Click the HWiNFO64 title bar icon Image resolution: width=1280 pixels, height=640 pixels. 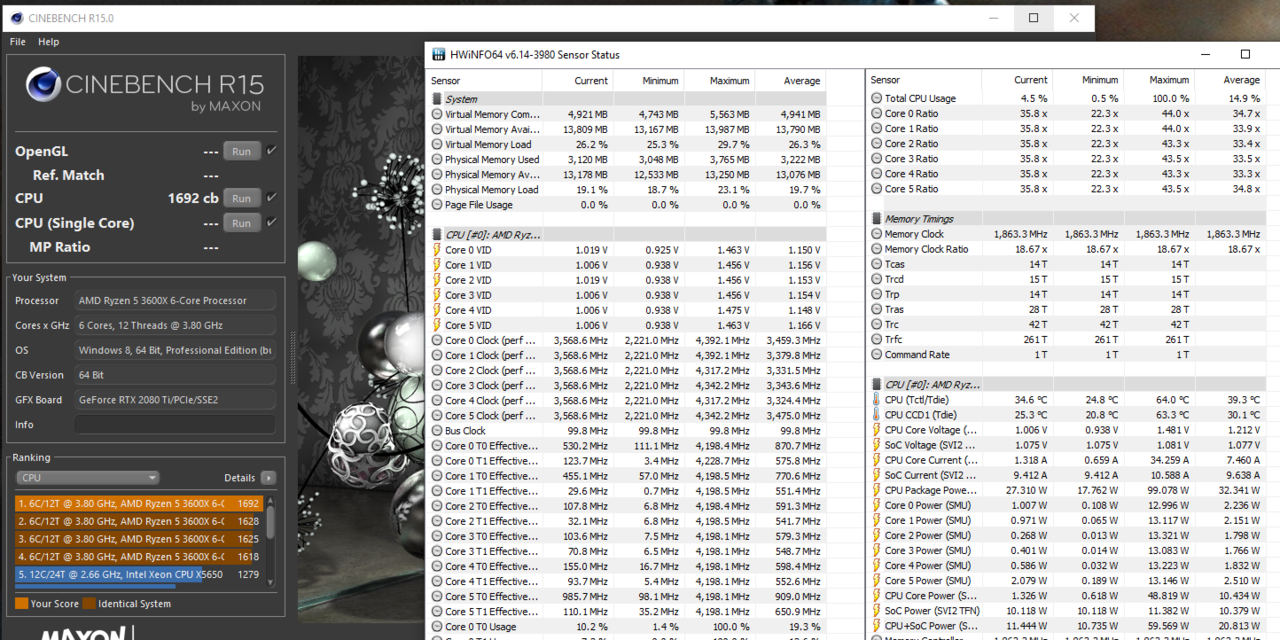pyautogui.click(x=439, y=55)
